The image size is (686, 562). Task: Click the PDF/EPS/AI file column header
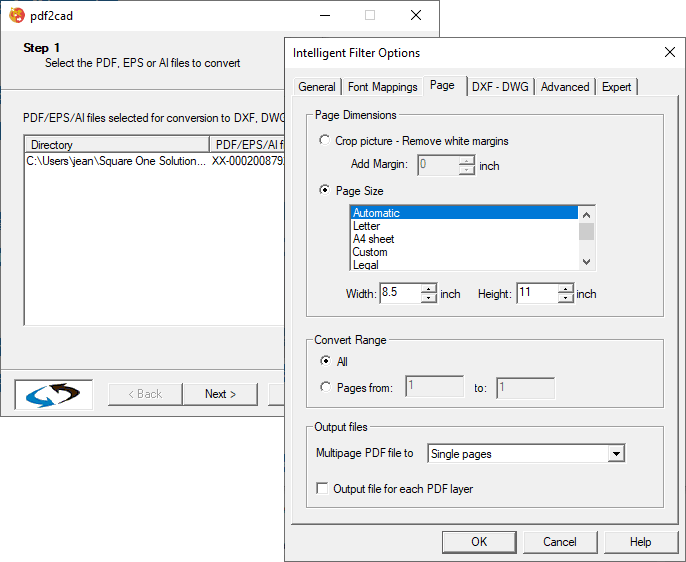247,144
